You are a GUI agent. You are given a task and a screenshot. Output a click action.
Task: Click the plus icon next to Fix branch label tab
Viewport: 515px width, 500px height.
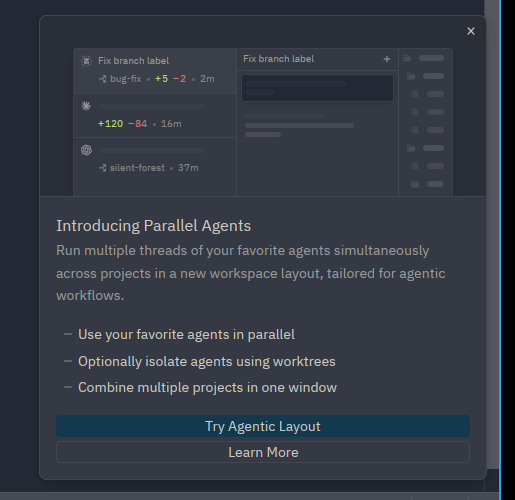[x=387, y=59]
